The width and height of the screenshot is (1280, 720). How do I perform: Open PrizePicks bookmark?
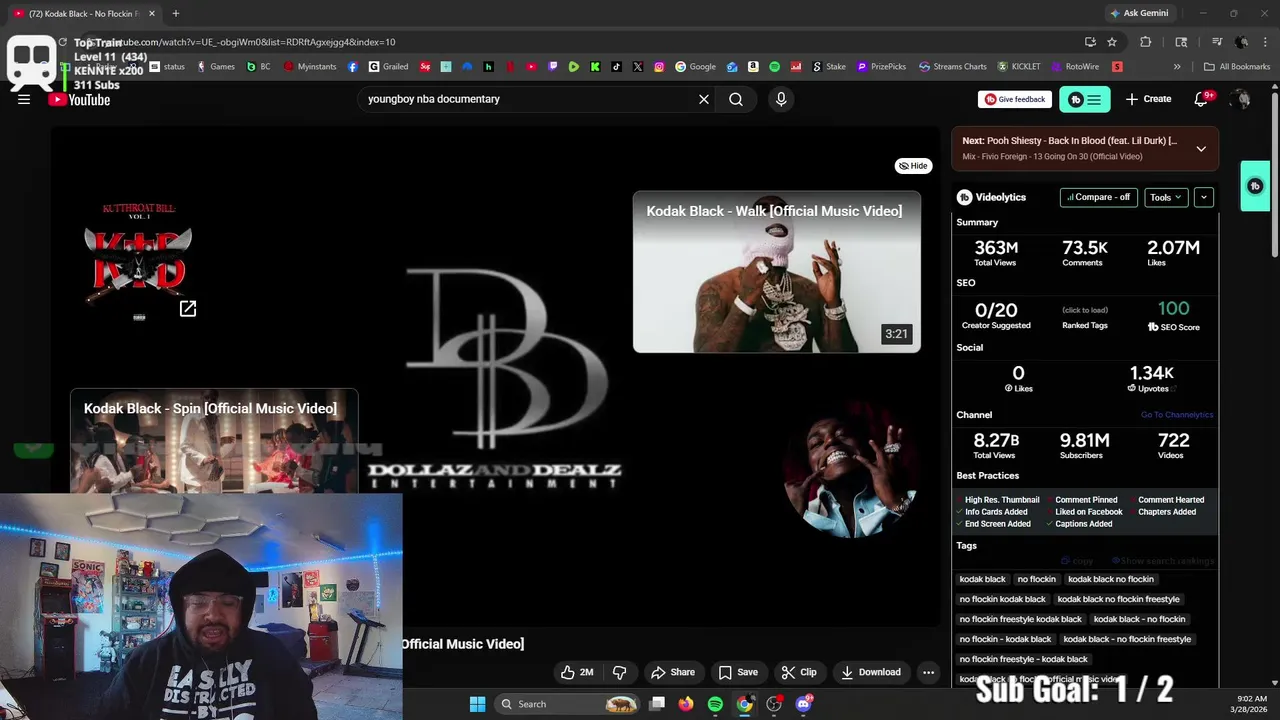(882, 67)
